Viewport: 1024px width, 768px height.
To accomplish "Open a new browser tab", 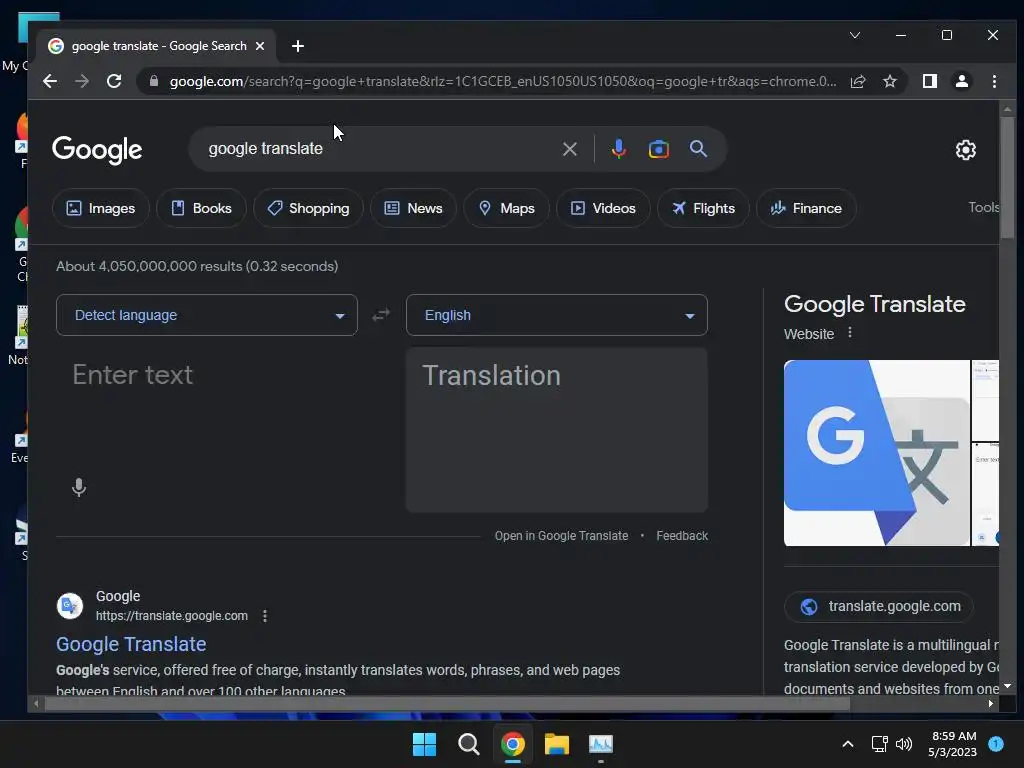I will [298, 46].
